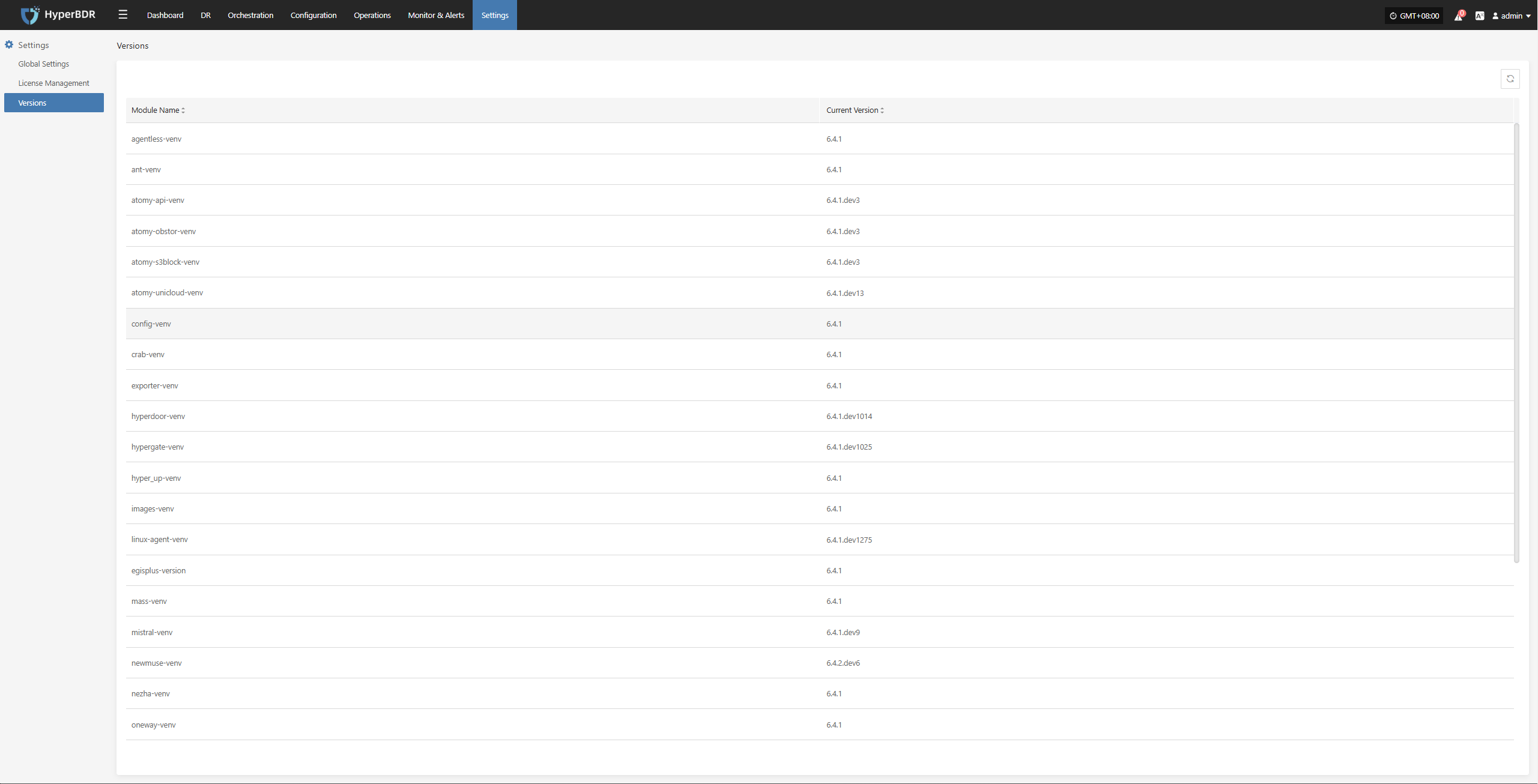Click the atomy-unicloud-venv entry
Screen dimensions: 1538x784
click(x=167, y=292)
